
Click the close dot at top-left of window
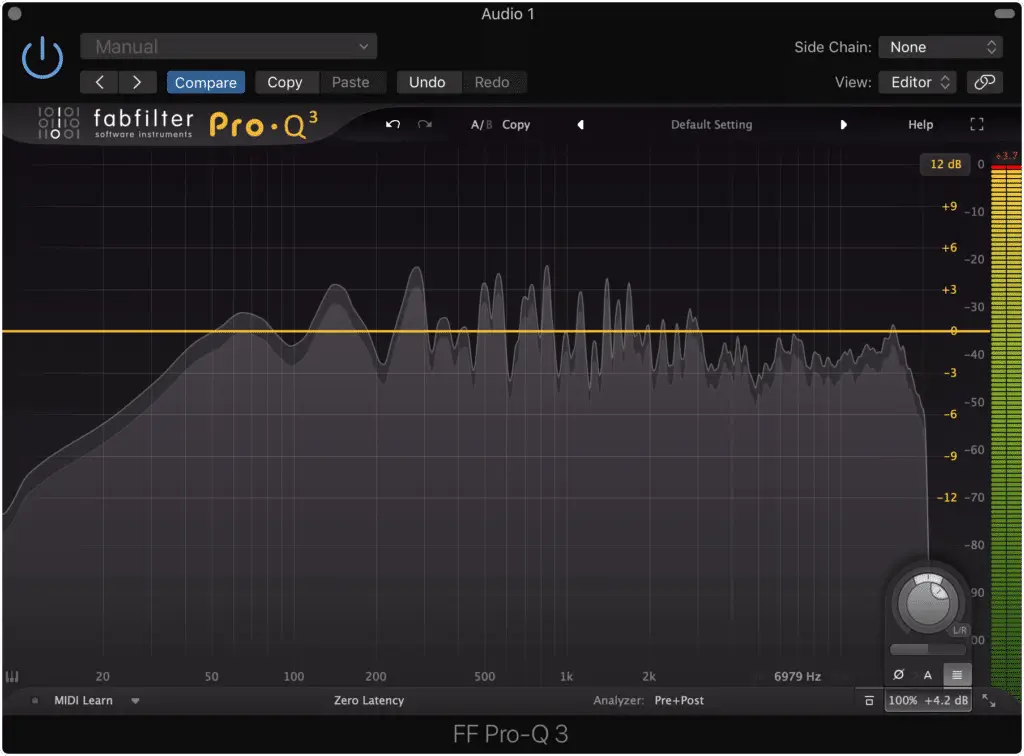pos(14,13)
